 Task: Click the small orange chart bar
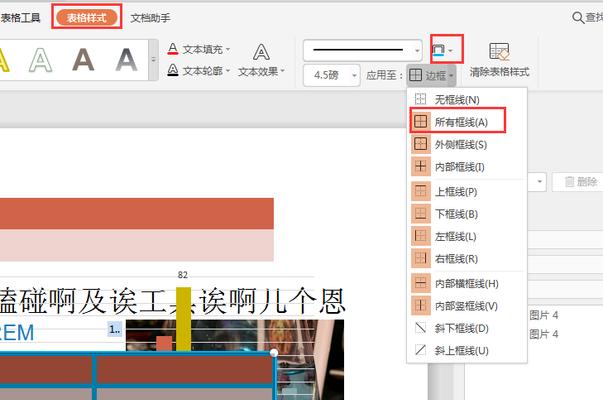pyautogui.click(x=164, y=343)
